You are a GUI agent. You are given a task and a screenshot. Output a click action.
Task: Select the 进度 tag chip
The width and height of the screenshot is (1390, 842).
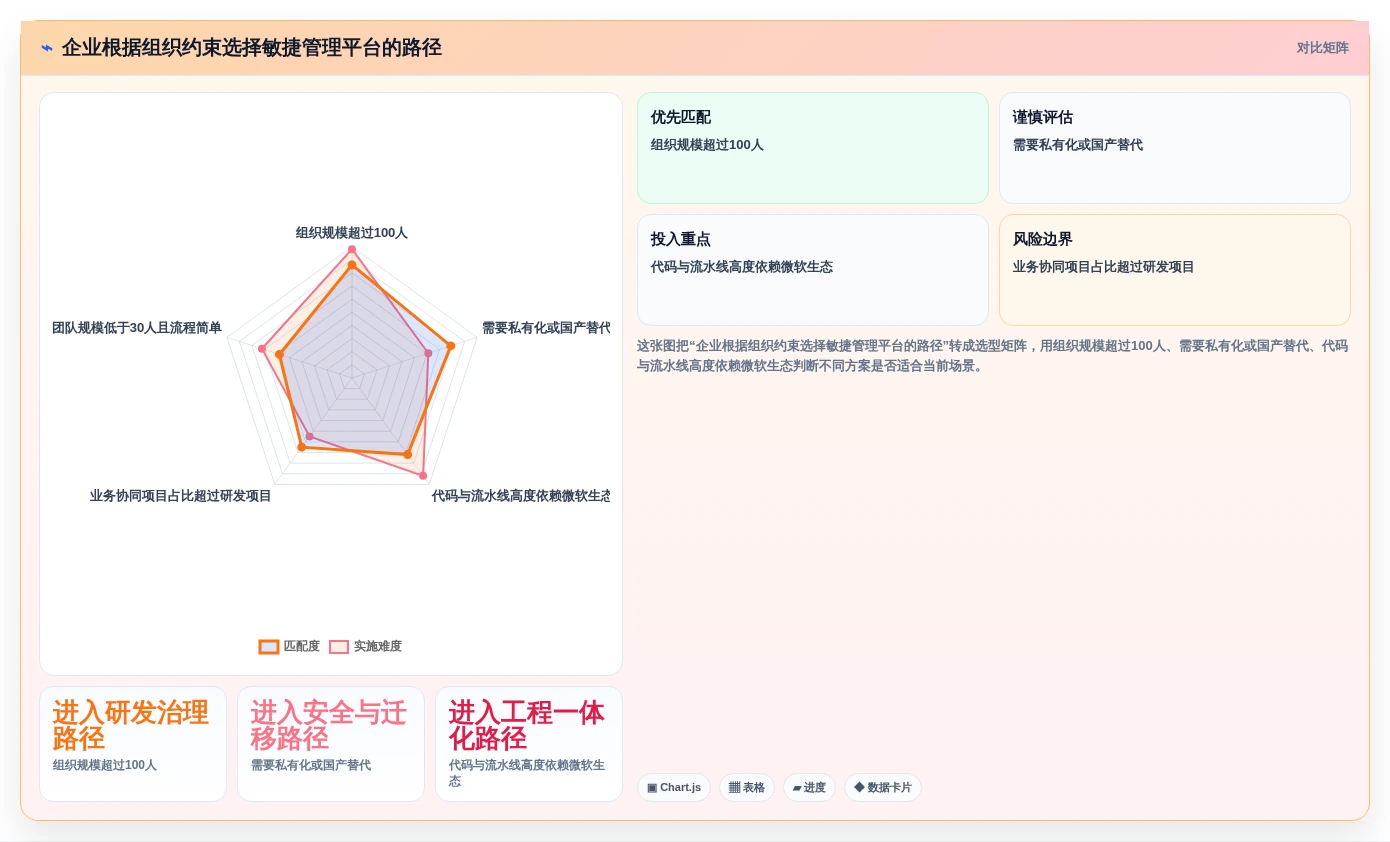tap(809, 788)
